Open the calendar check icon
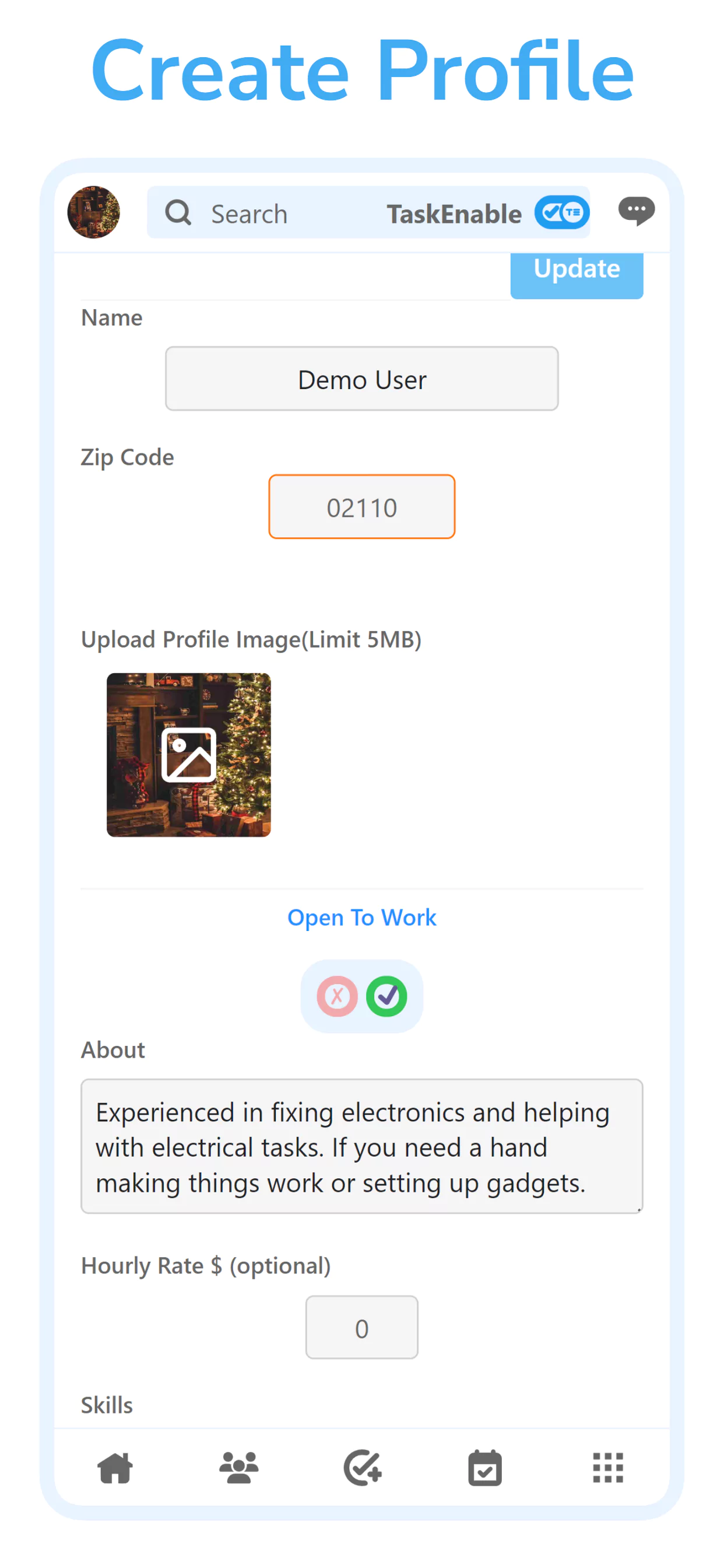This screenshot has width=724, height=1568. 485,1468
